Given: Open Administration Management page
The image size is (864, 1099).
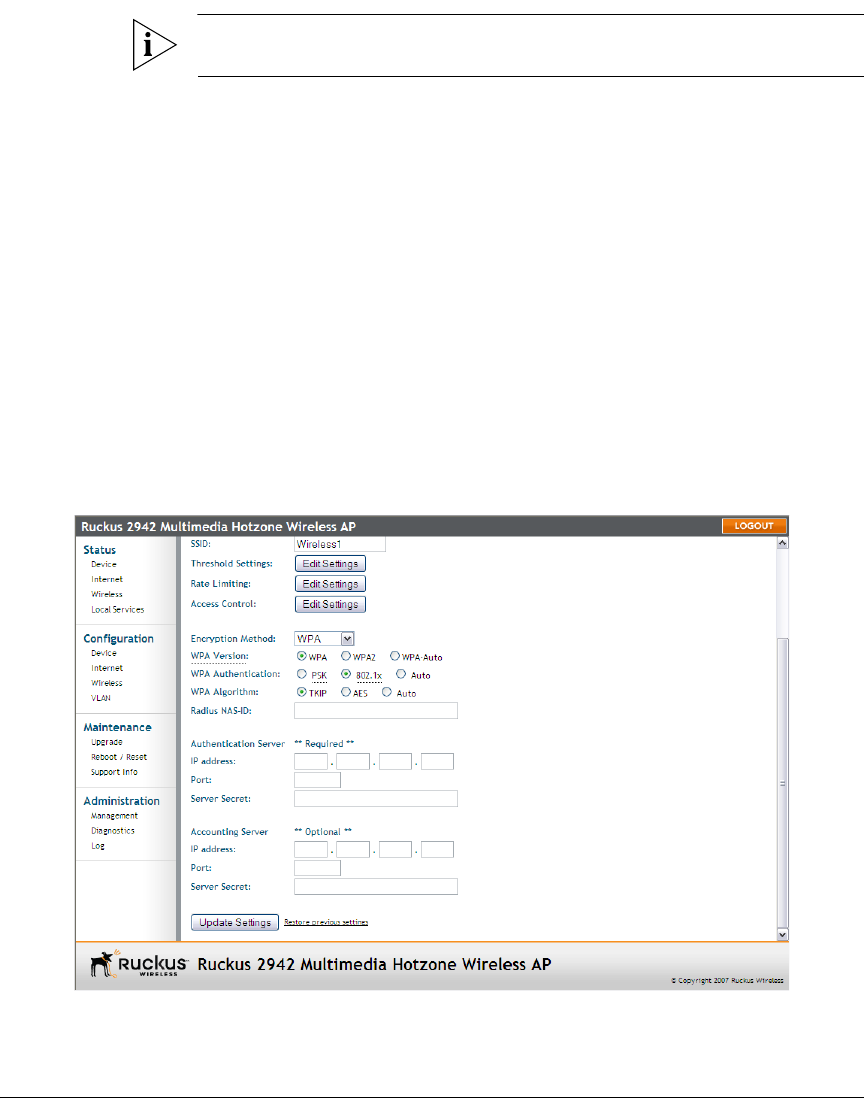Looking at the screenshot, I should pyautogui.click(x=114, y=816).
